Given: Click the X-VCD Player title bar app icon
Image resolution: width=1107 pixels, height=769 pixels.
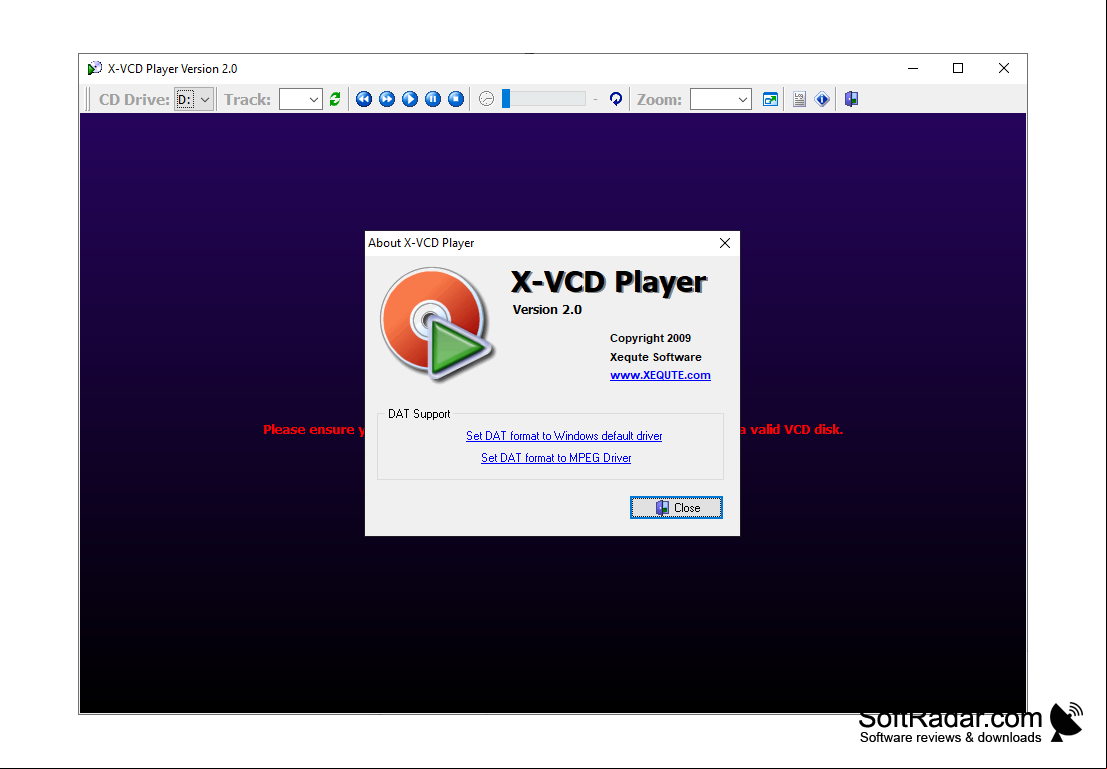Looking at the screenshot, I should (95, 68).
